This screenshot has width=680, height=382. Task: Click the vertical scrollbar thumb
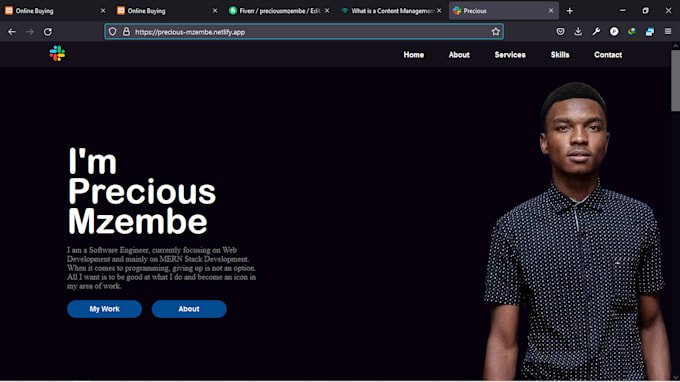pos(675,81)
